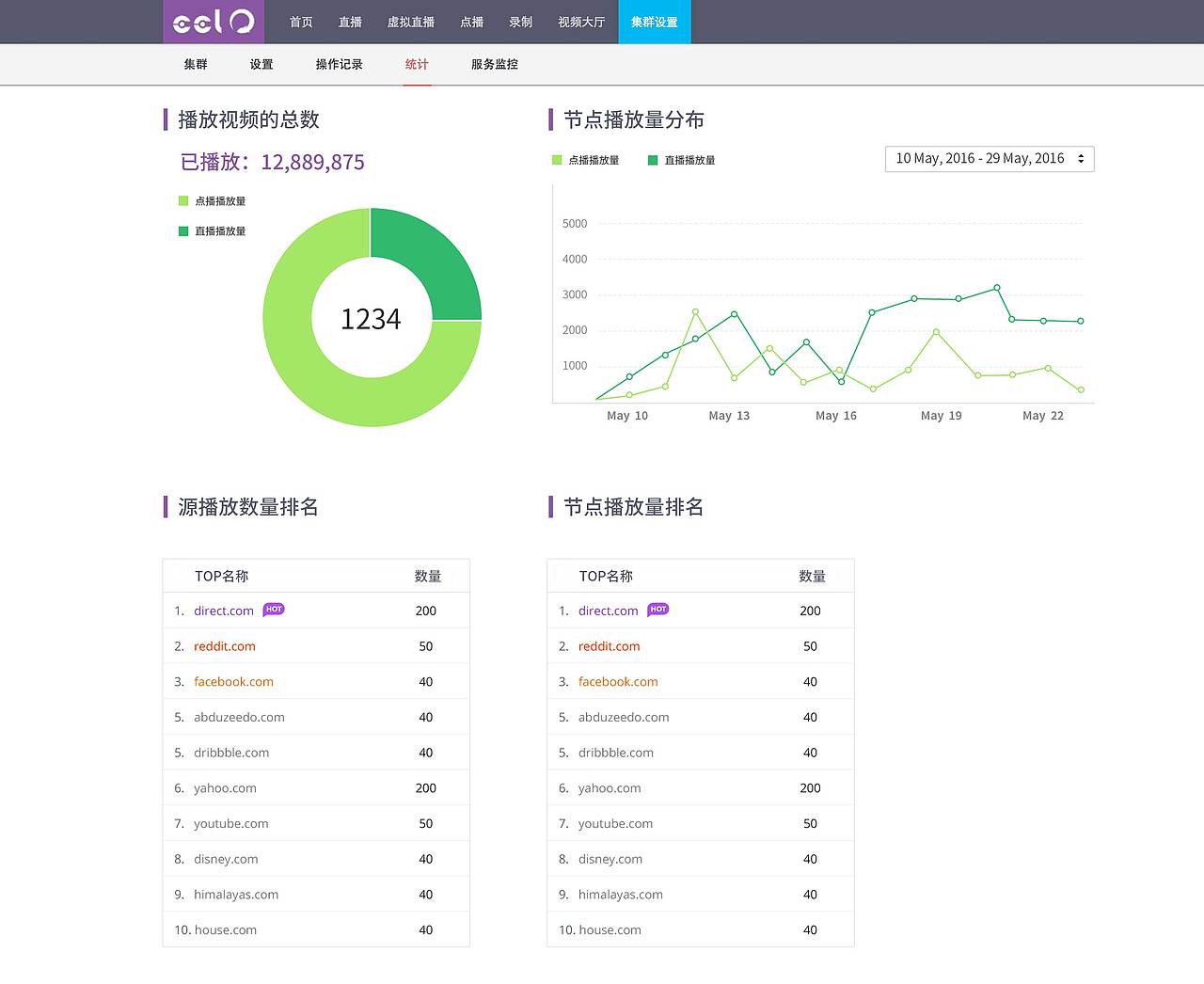Screen dimensions: 1204x984
Task: Go to 首页 in the top navigation
Action: tap(301, 21)
